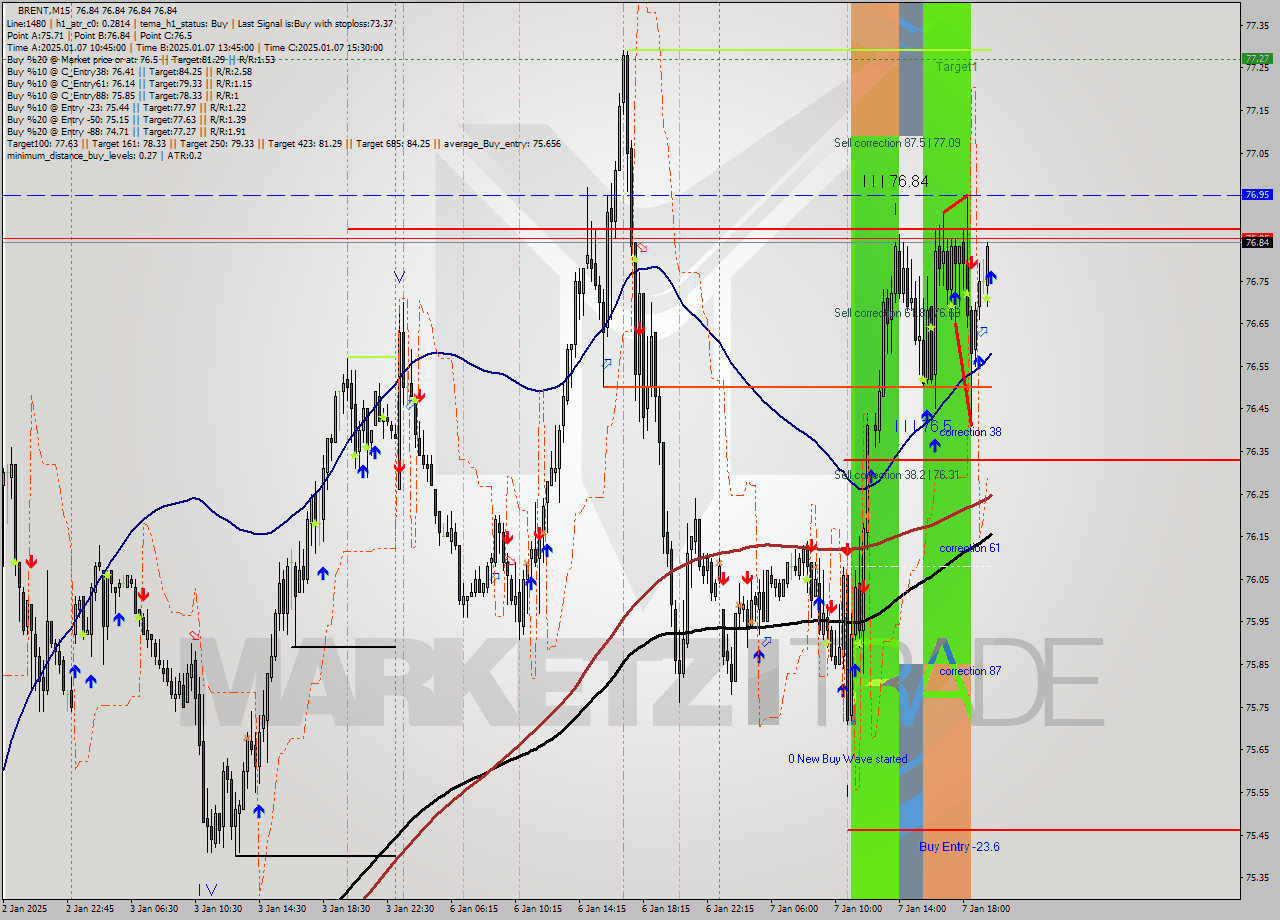Viewport: 1280px width, 920px height.
Task: Click the 77.35 price axis value
Action: pyautogui.click(x=1257, y=25)
